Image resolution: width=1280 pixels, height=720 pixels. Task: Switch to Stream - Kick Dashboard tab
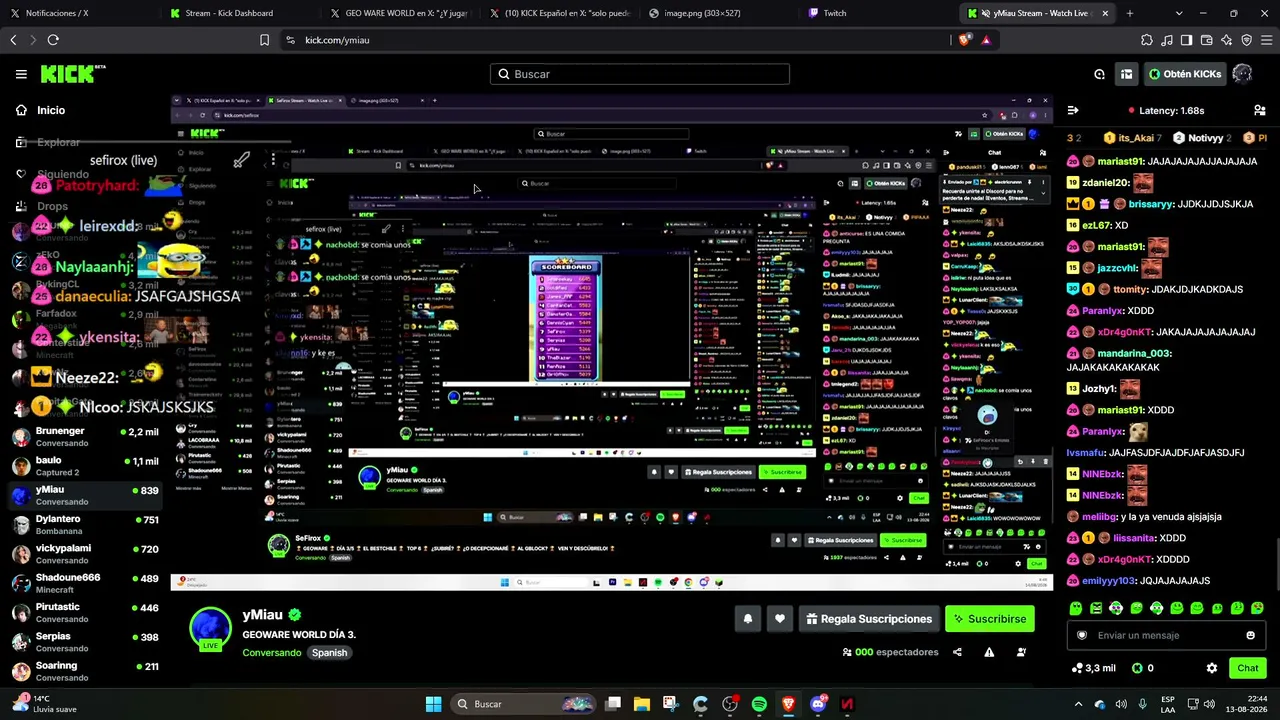tap(240, 13)
